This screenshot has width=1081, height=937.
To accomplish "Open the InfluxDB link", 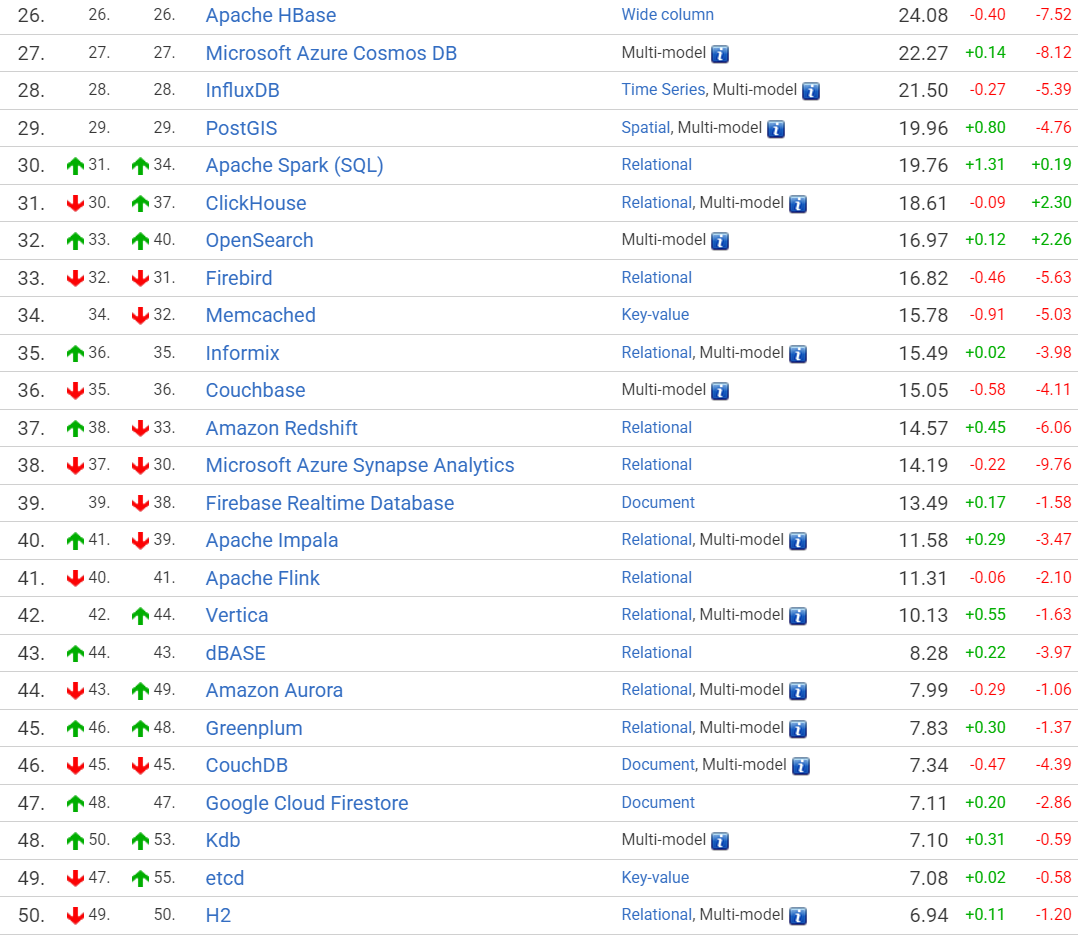I will click(x=242, y=90).
